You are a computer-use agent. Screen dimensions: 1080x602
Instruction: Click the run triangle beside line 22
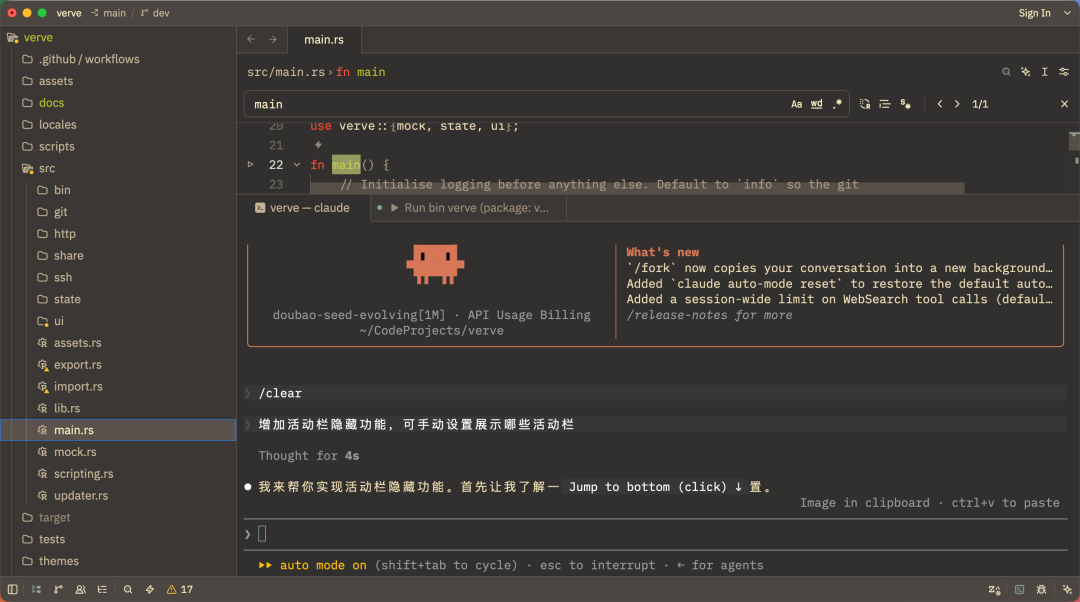[251, 165]
